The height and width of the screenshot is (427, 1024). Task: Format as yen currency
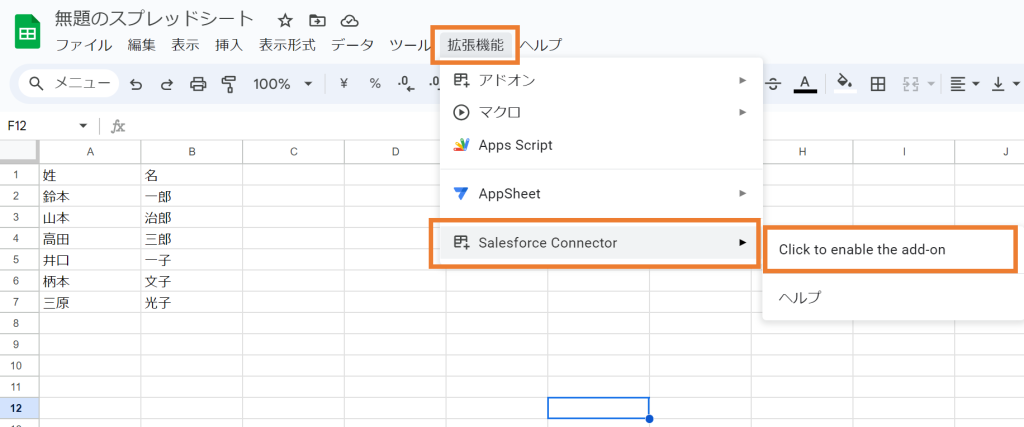(344, 84)
